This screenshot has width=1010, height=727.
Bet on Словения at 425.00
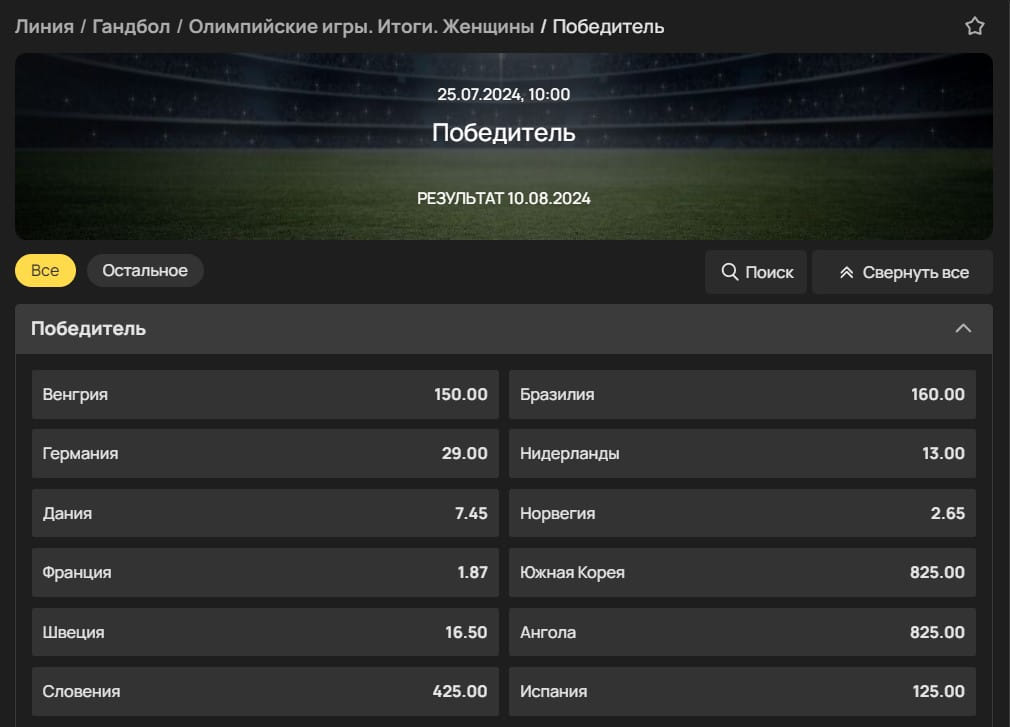tap(265, 692)
